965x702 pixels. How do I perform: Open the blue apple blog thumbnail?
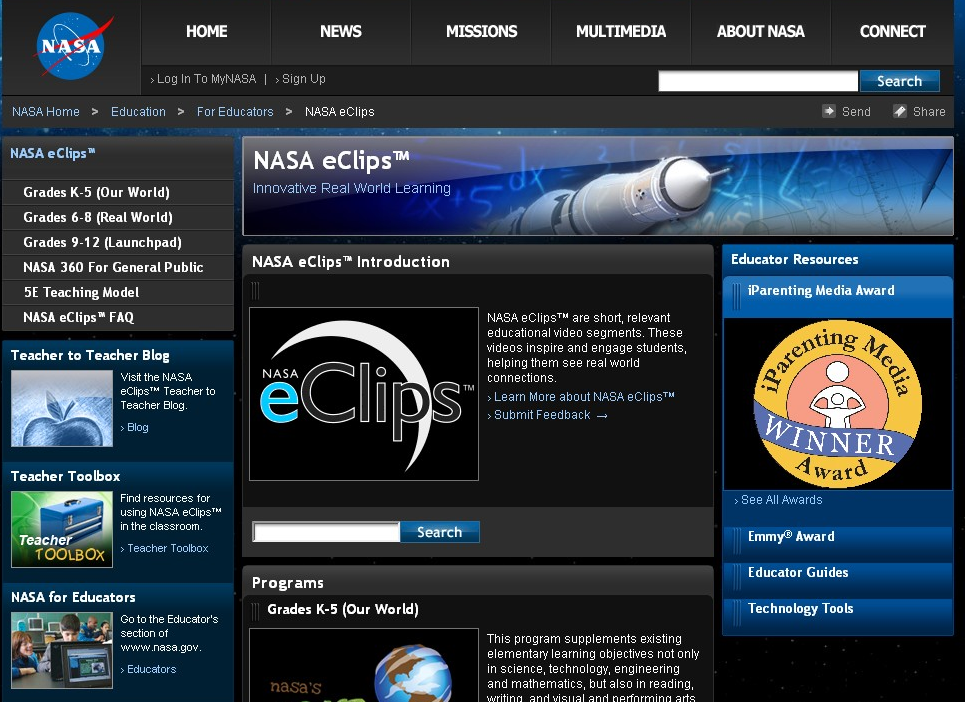[62, 409]
